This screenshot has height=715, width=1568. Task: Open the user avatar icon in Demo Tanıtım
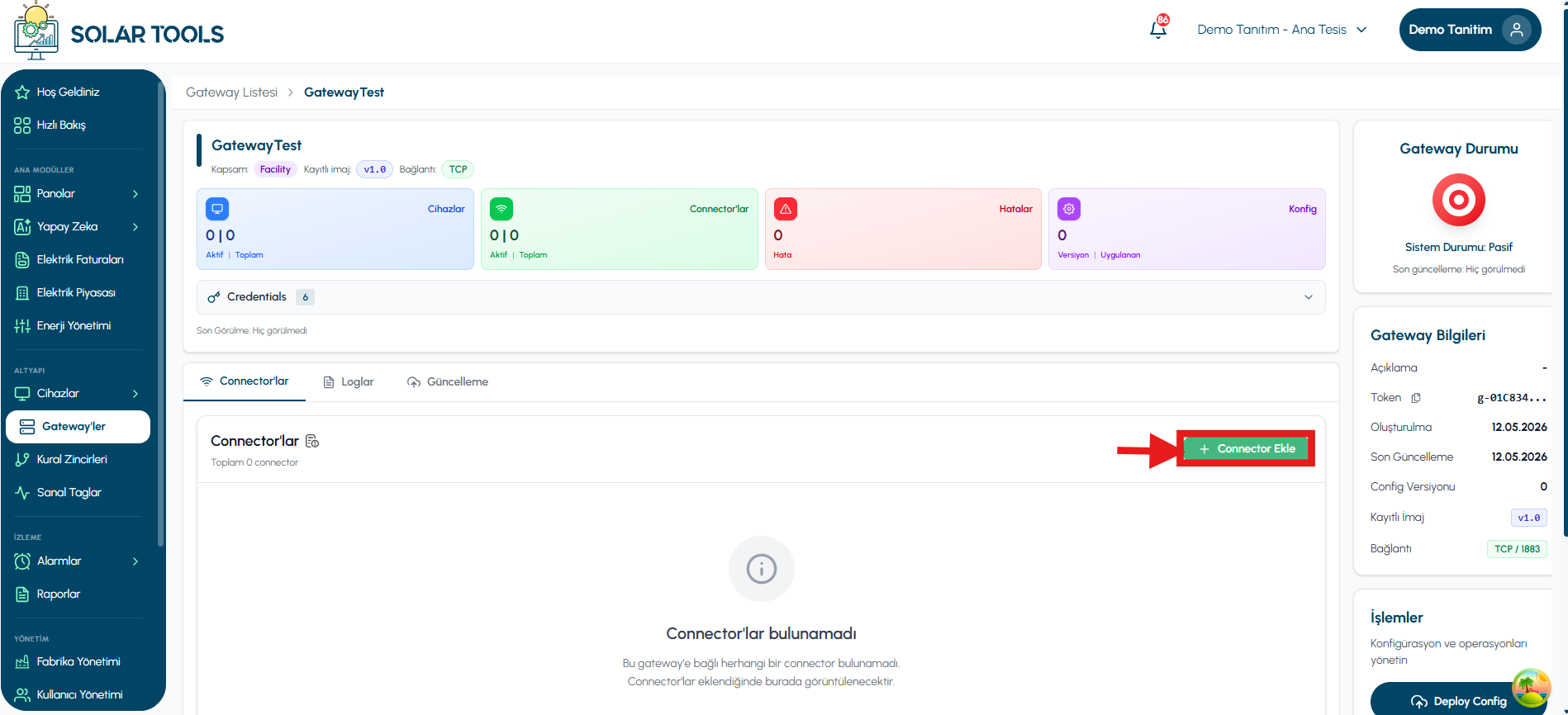pos(1516,30)
